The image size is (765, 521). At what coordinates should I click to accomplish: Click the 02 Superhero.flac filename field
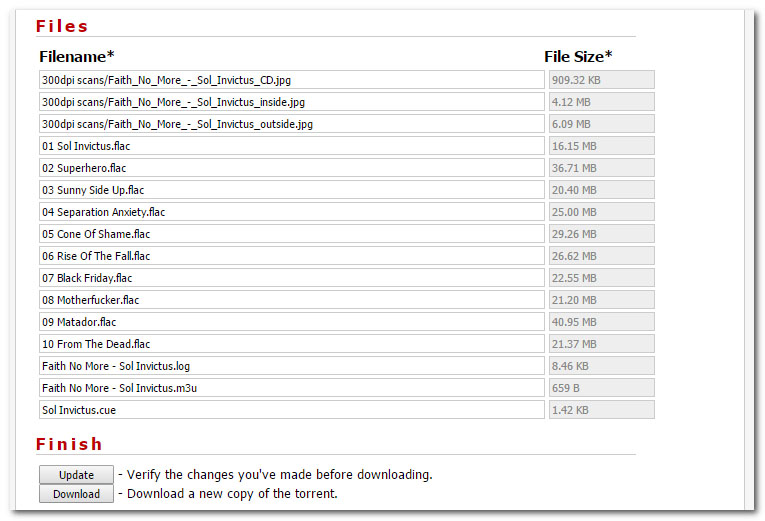tap(291, 168)
